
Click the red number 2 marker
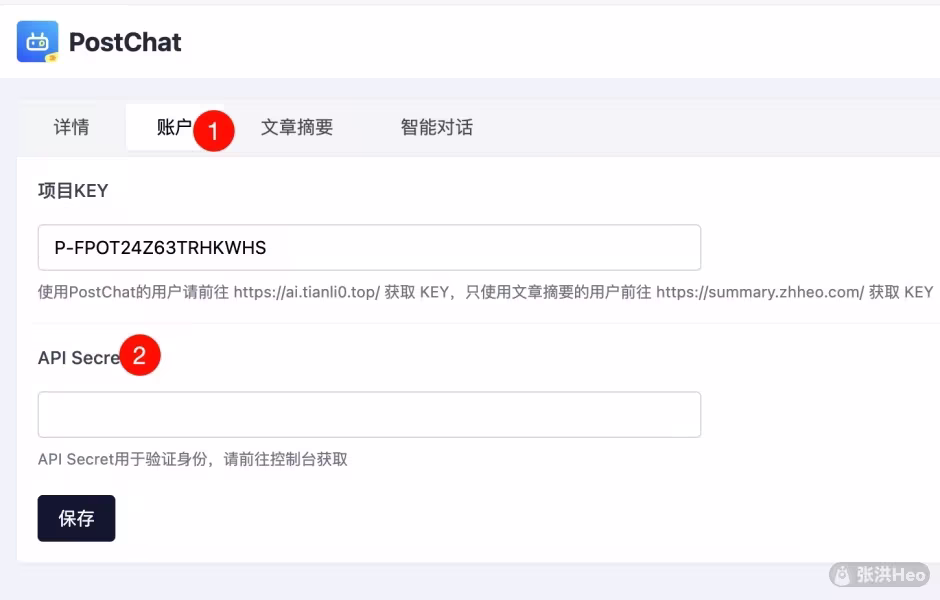140,355
